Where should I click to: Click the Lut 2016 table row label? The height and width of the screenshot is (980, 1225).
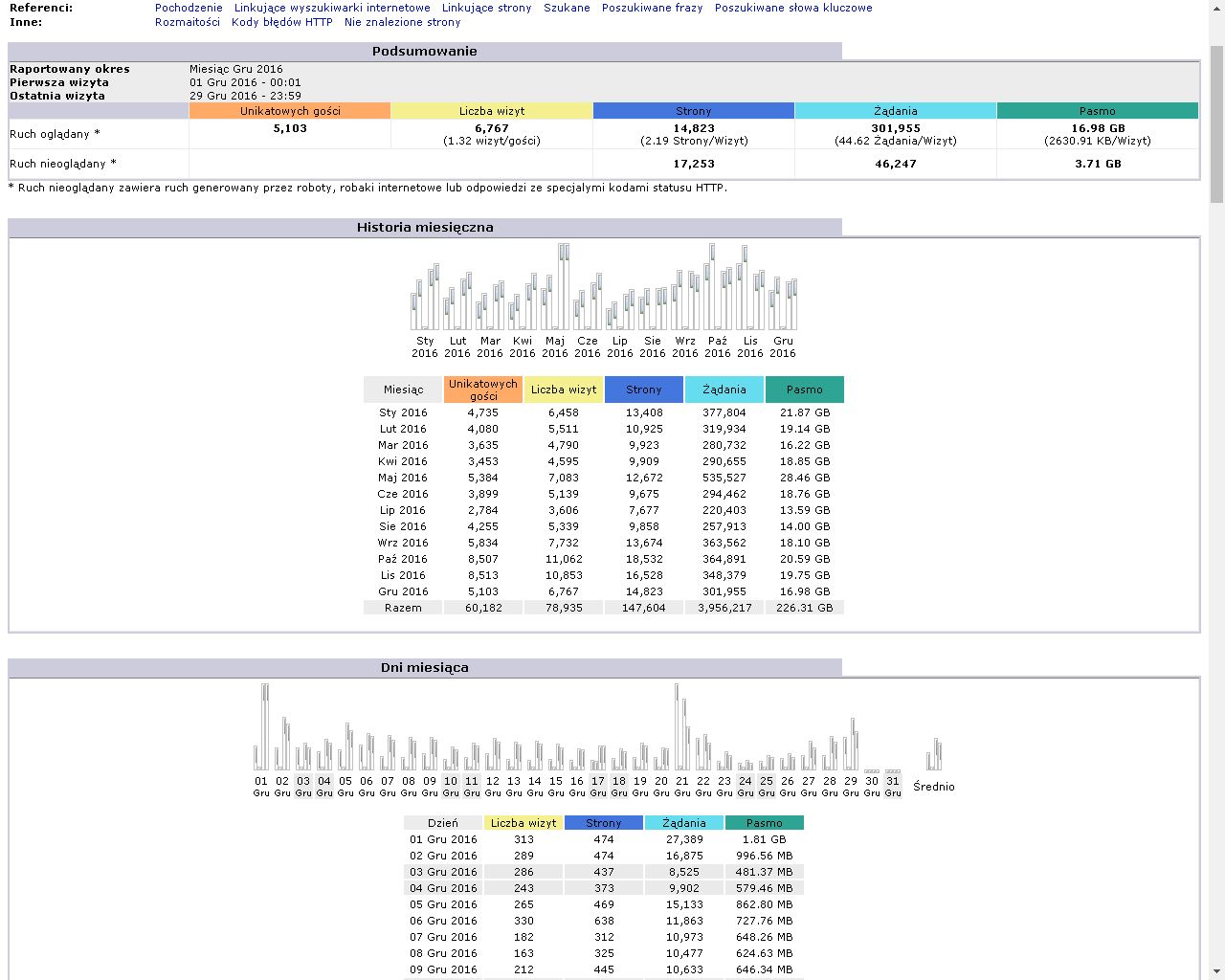point(403,429)
